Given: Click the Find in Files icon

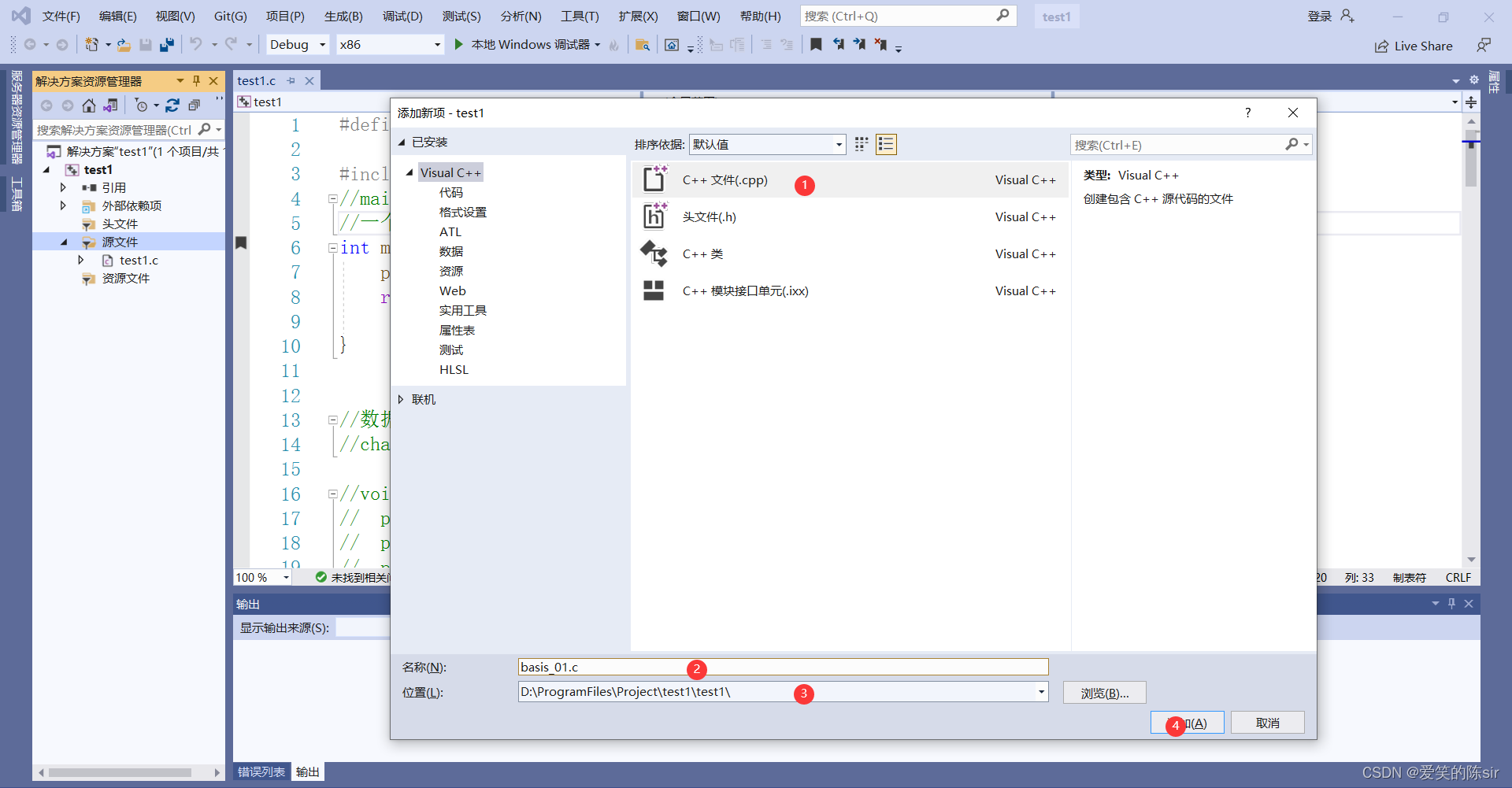Looking at the screenshot, I should [643, 45].
